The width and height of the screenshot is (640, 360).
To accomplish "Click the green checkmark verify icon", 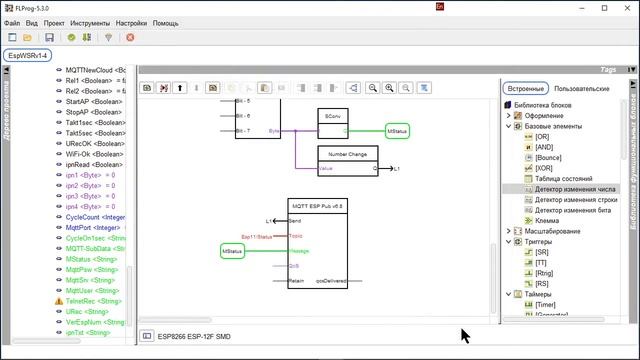I will [71, 38].
